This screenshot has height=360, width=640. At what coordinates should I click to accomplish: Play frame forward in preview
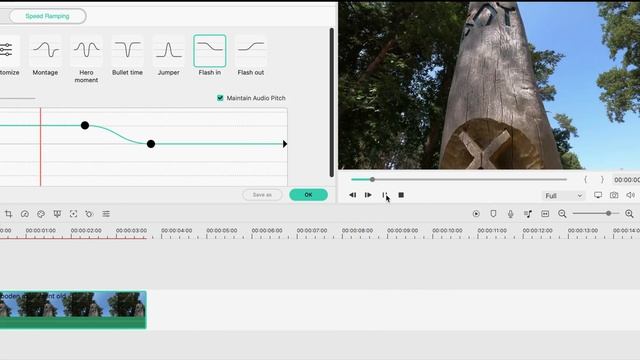pos(368,195)
